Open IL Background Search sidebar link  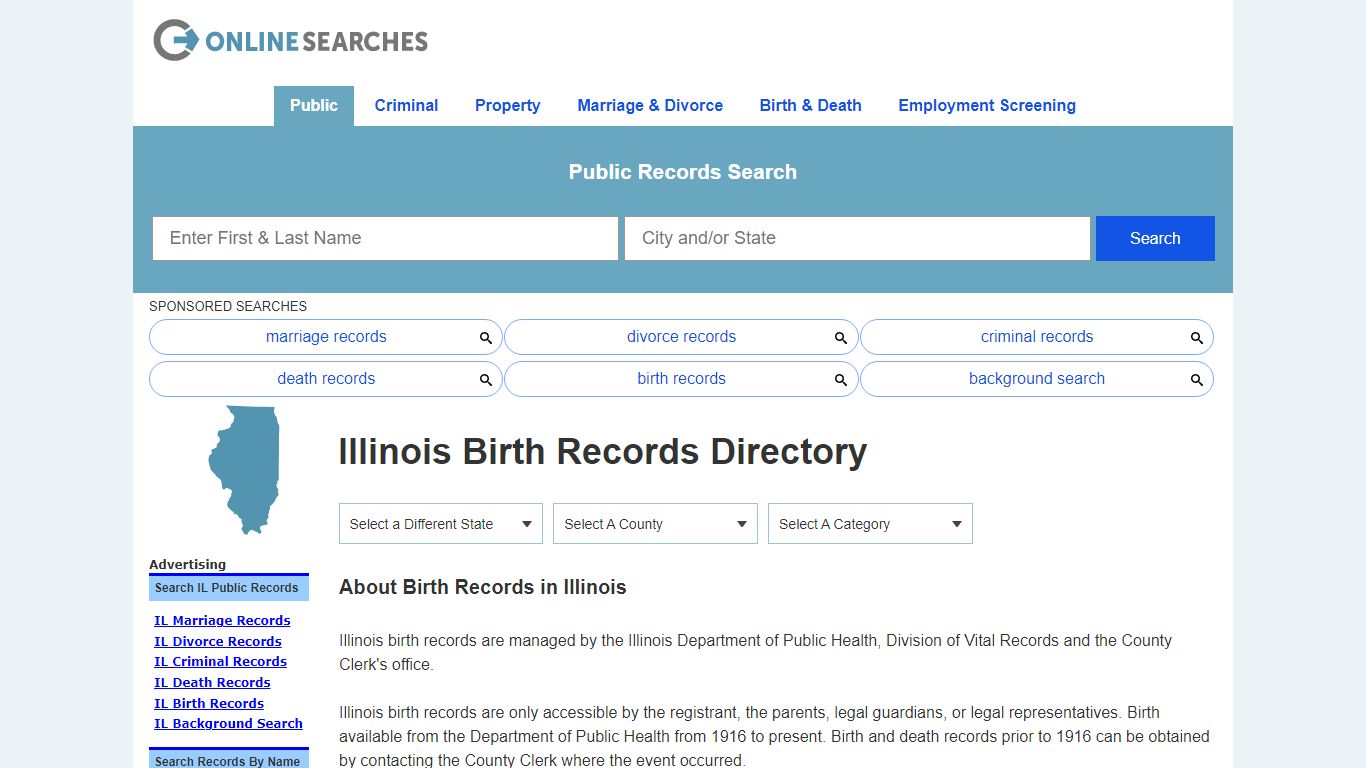(x=228, y=724)
